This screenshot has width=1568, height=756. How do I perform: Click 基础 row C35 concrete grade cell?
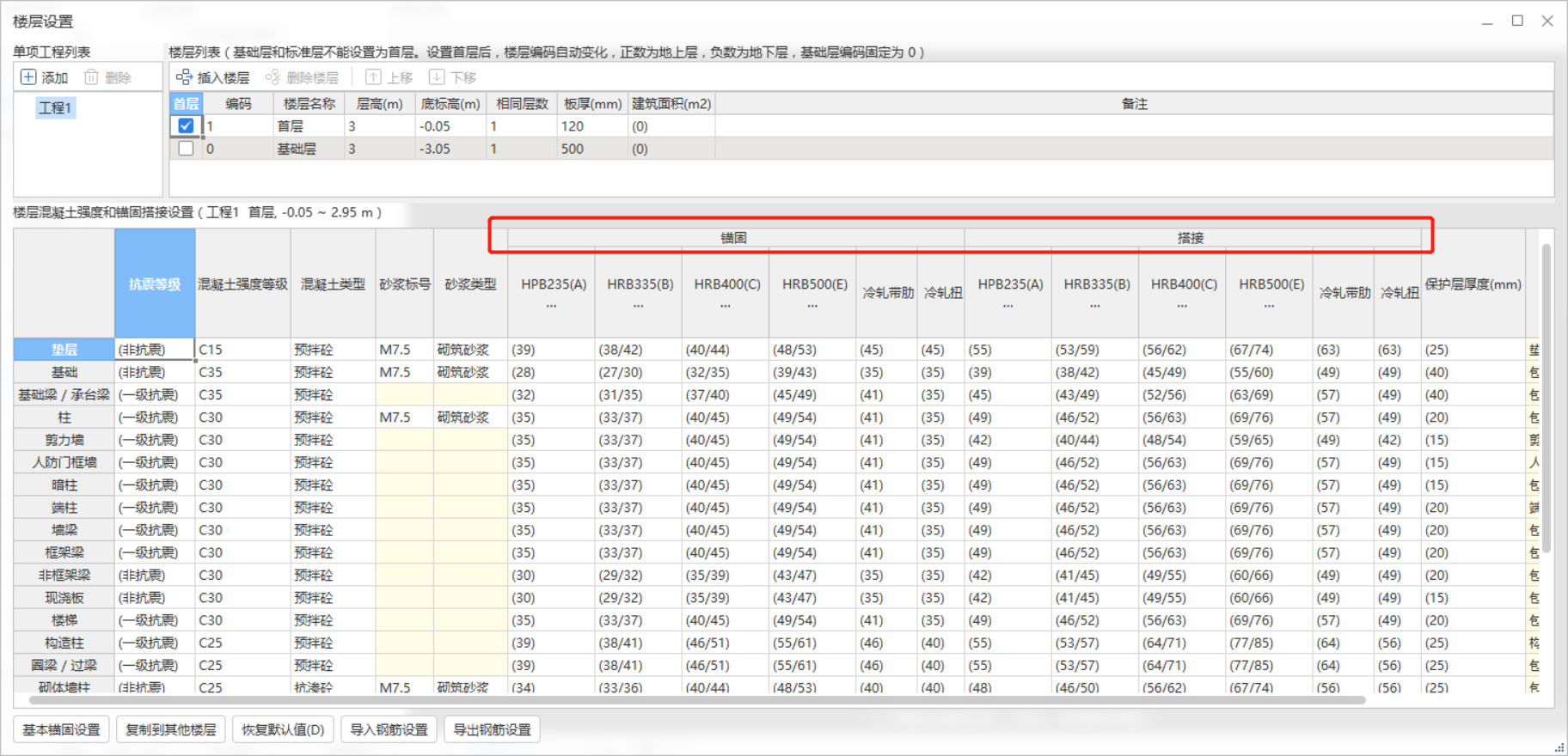pyautogui.click(x=243, y=372)
